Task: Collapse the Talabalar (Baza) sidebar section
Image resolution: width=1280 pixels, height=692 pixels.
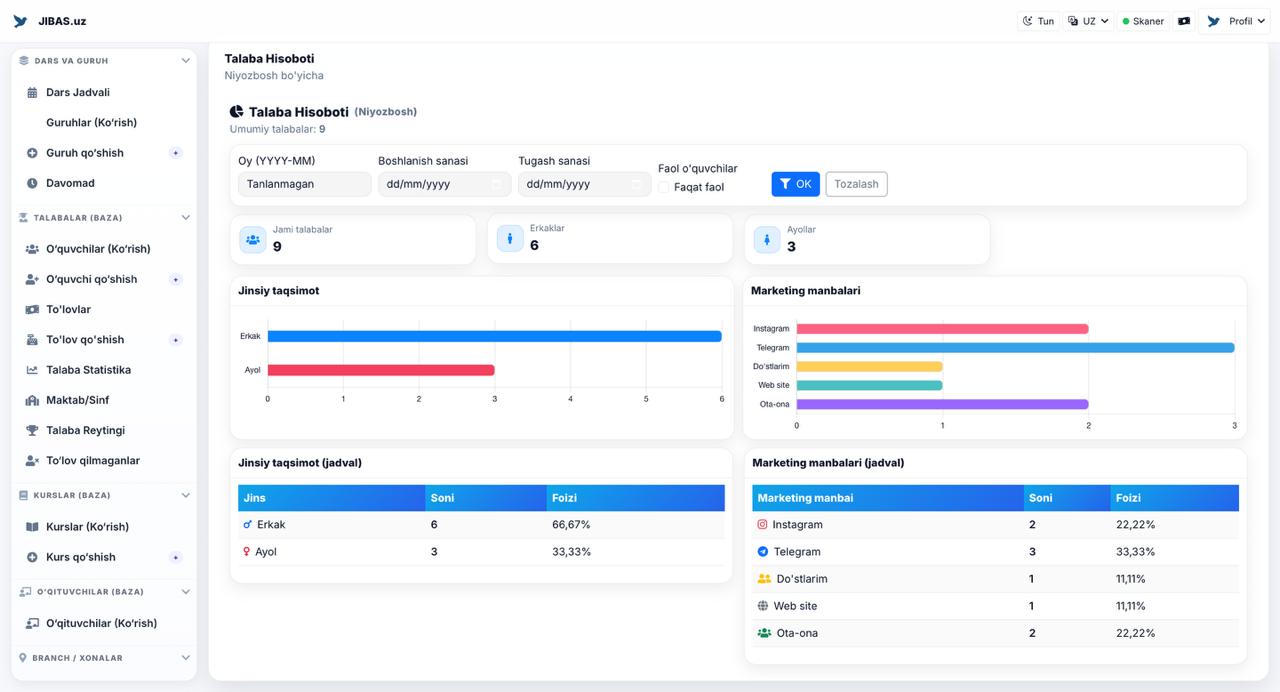Action: click(185, 218)
